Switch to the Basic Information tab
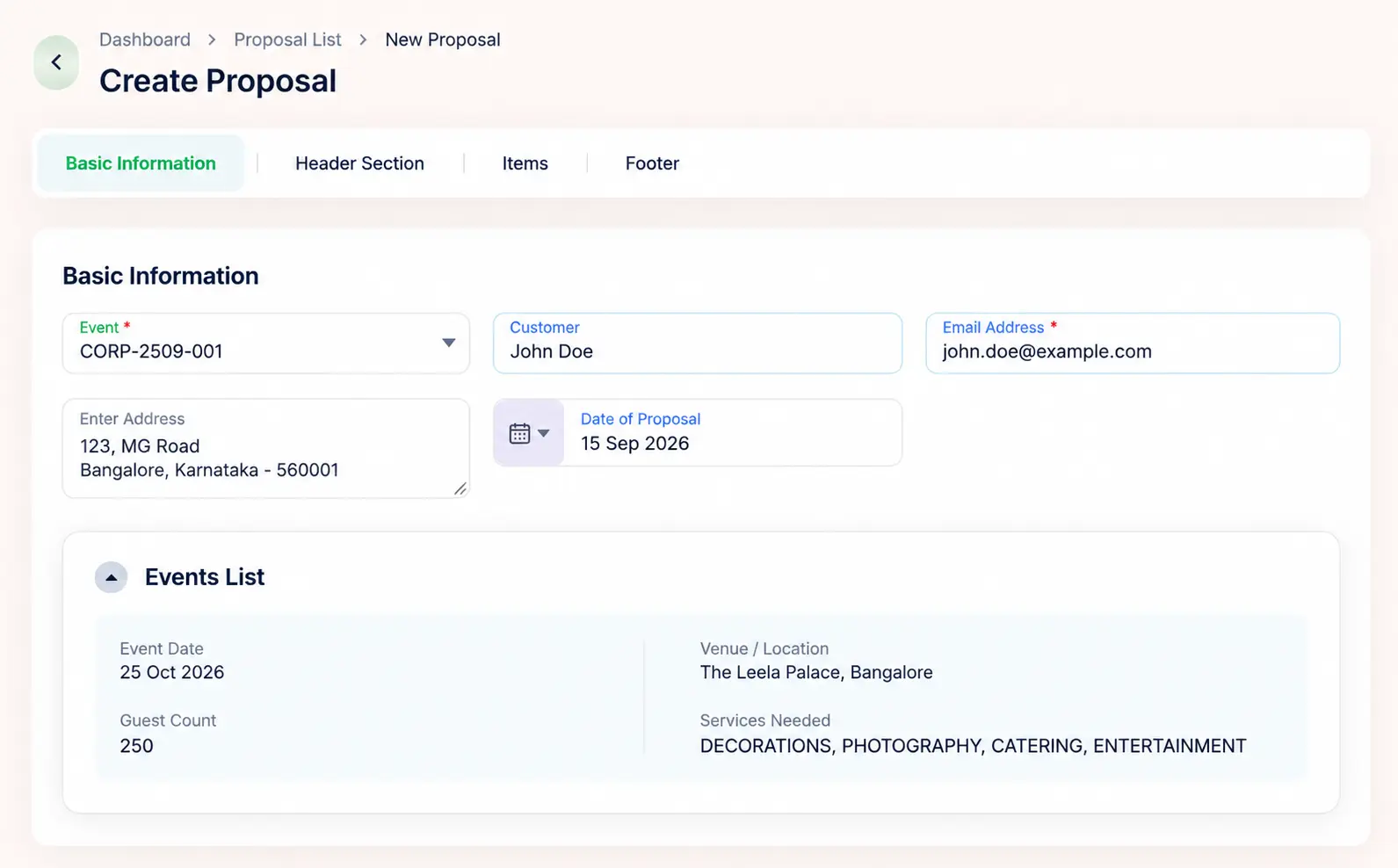The height and width of the screenshot is (868, 1398). (141, 163)
